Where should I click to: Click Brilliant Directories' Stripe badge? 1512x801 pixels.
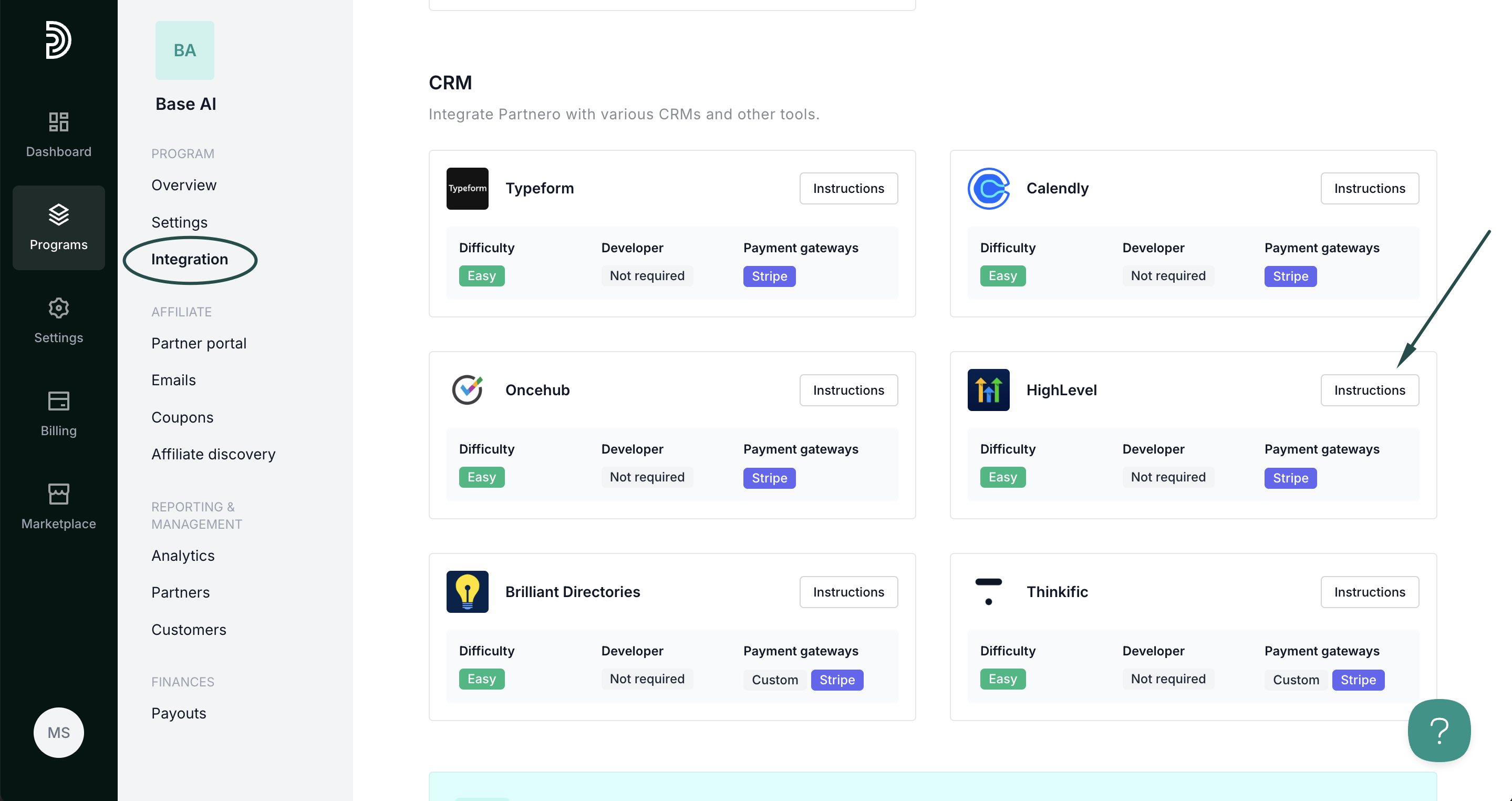point(837,680)
